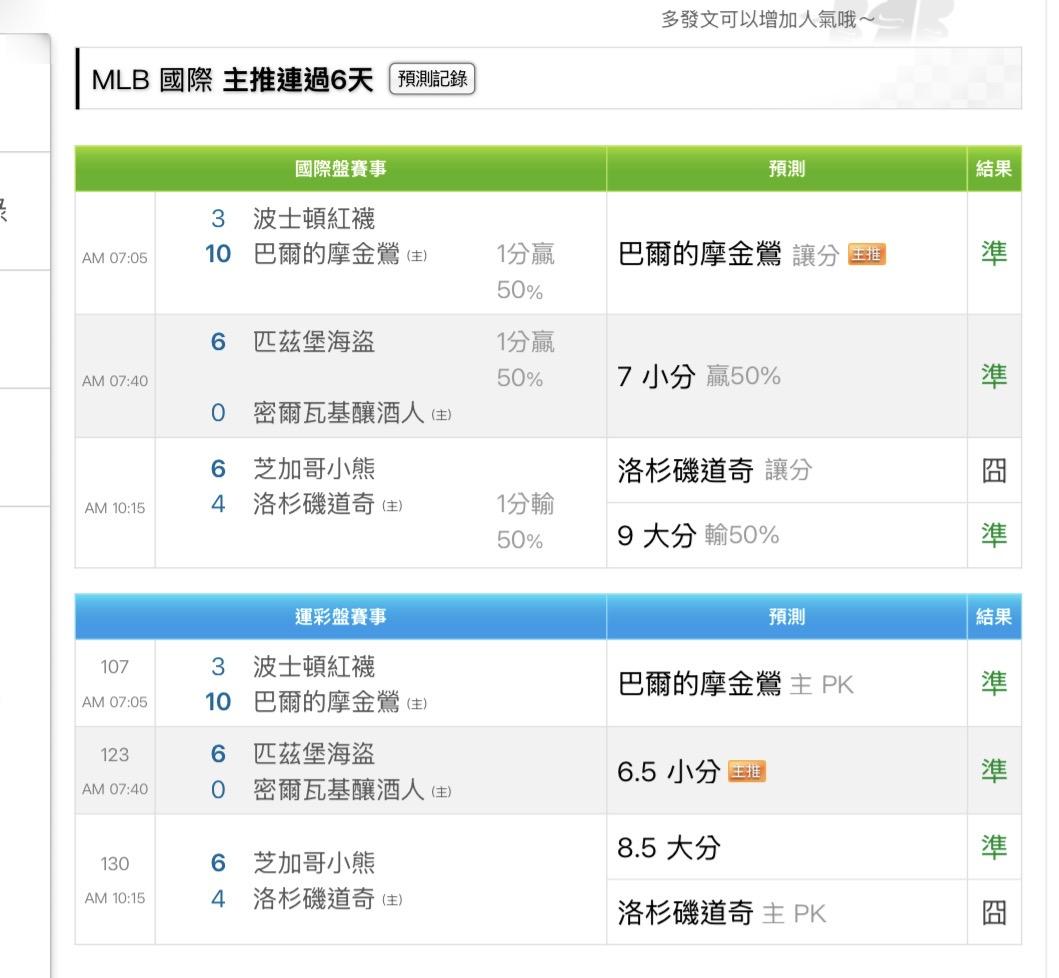Click the prediction 巴爾的摩金鶯 讓分
This screenshot has width=1059, height=978.
(x=728, y=255)
